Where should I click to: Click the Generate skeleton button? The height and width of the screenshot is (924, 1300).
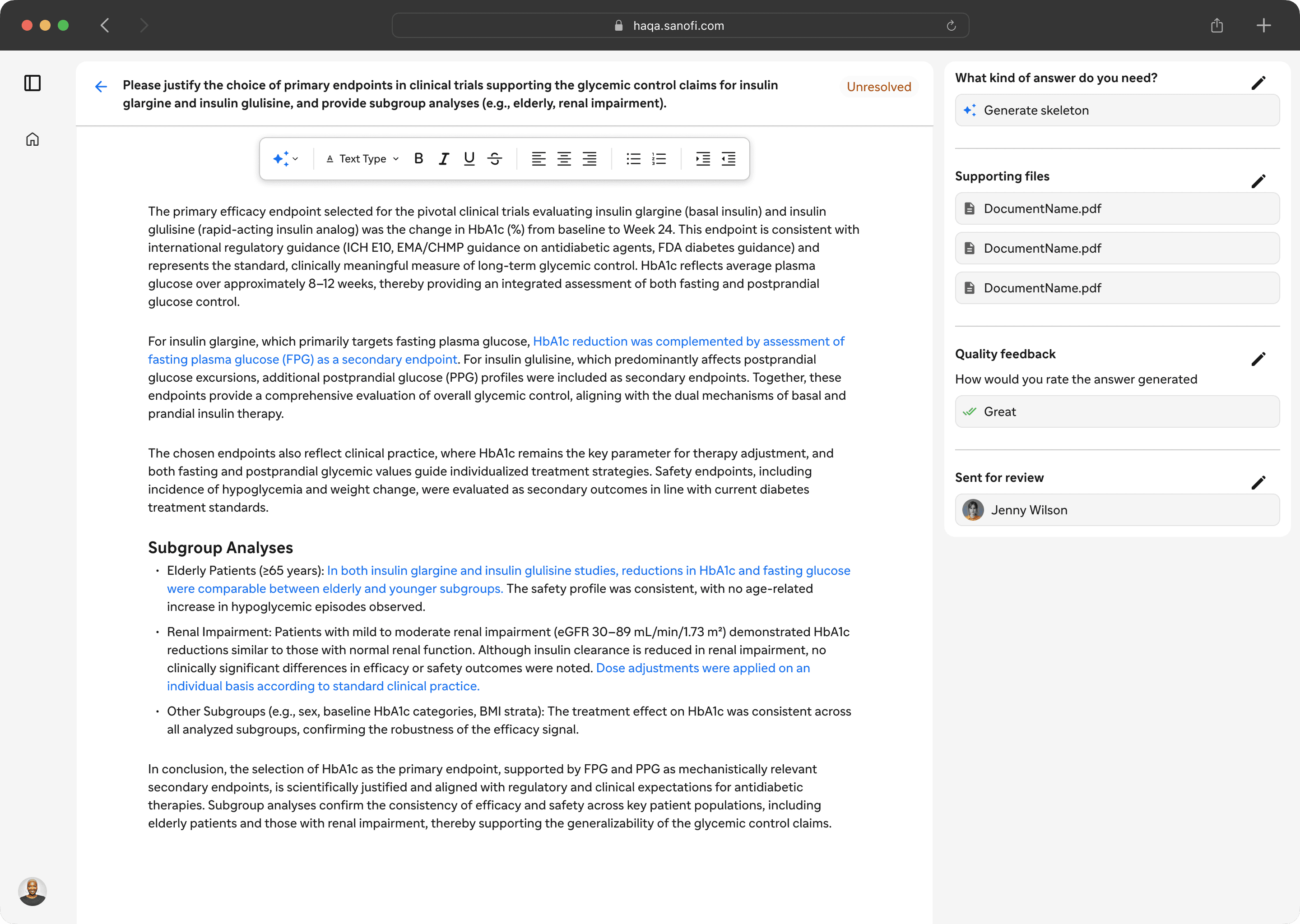pyautogui.click(x=1117, y=111)
